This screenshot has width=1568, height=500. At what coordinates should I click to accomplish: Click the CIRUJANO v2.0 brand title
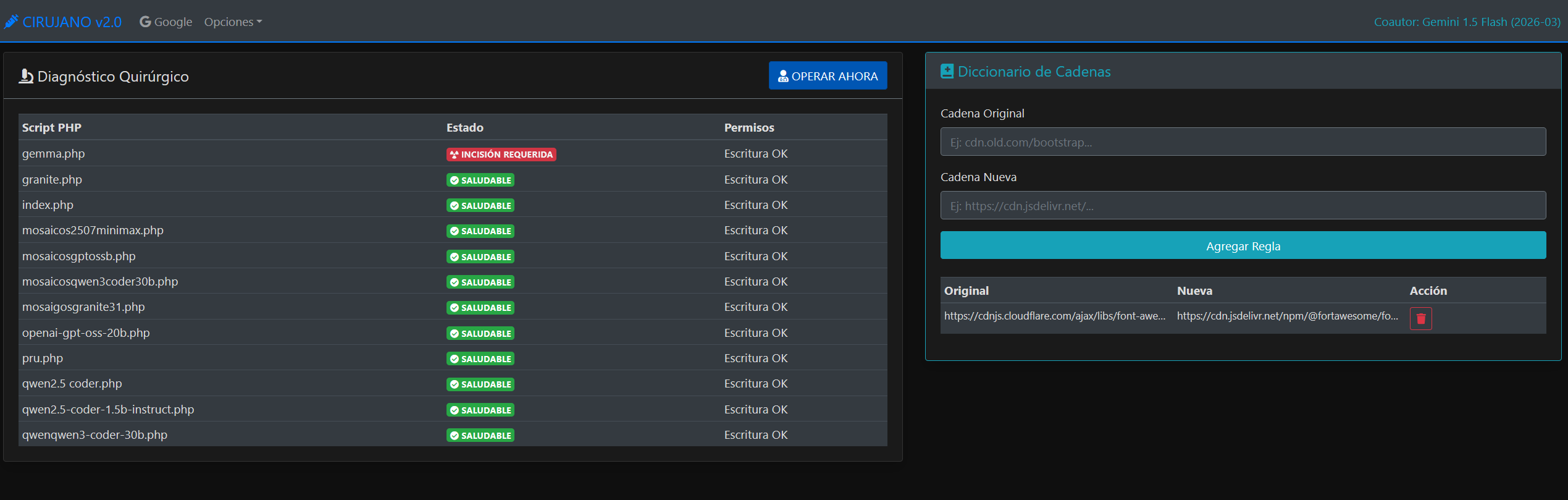72,22
